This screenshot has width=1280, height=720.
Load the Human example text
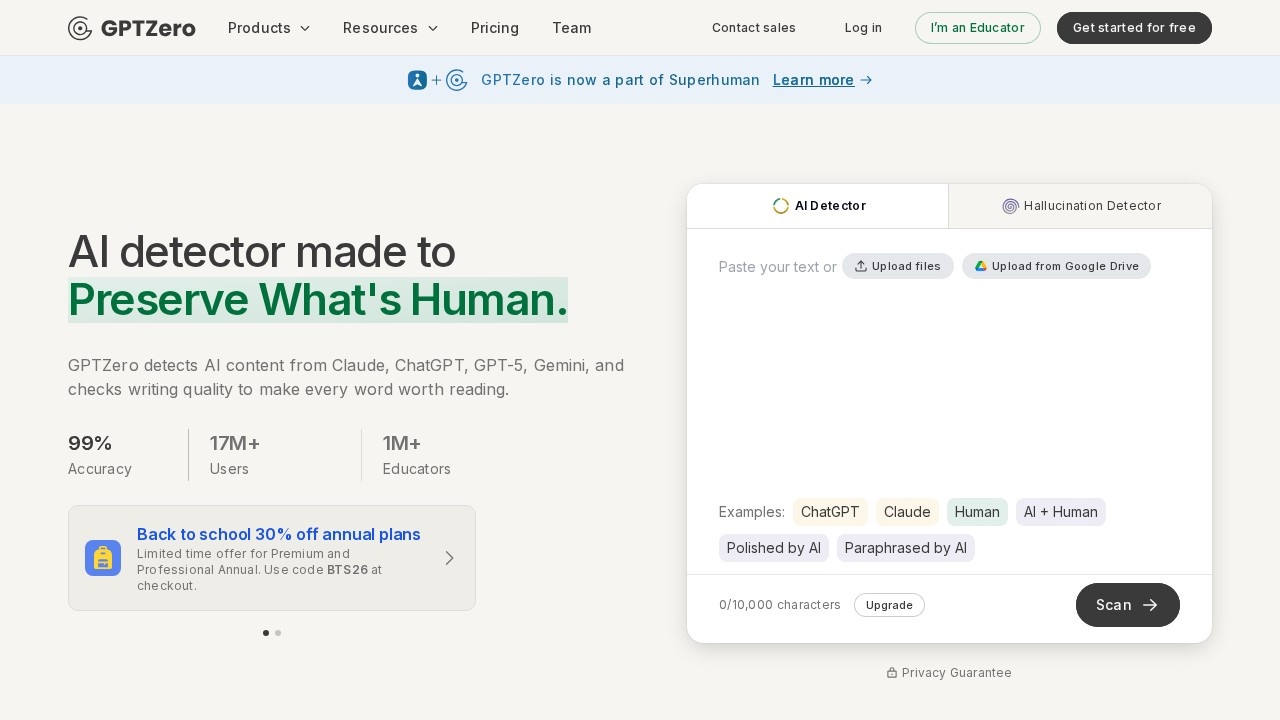977,512
